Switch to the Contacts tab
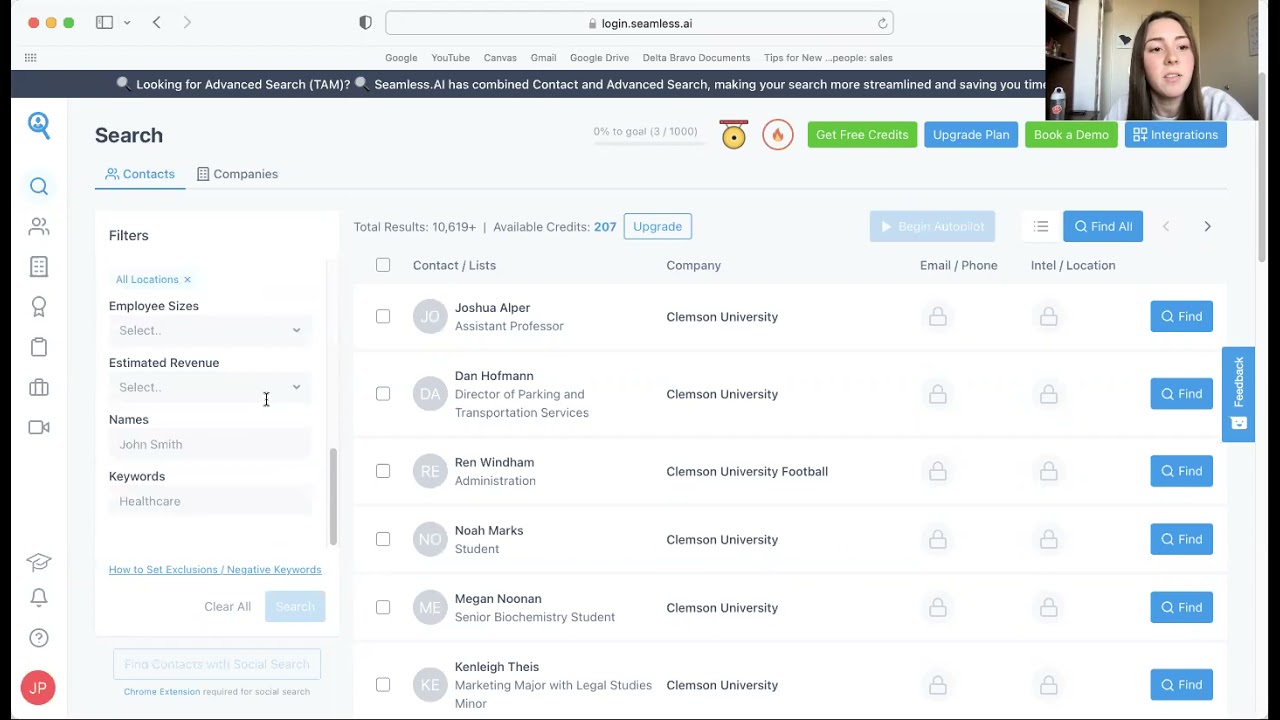This screenshot has height=720, width=1280. click(x=140, y=174)
